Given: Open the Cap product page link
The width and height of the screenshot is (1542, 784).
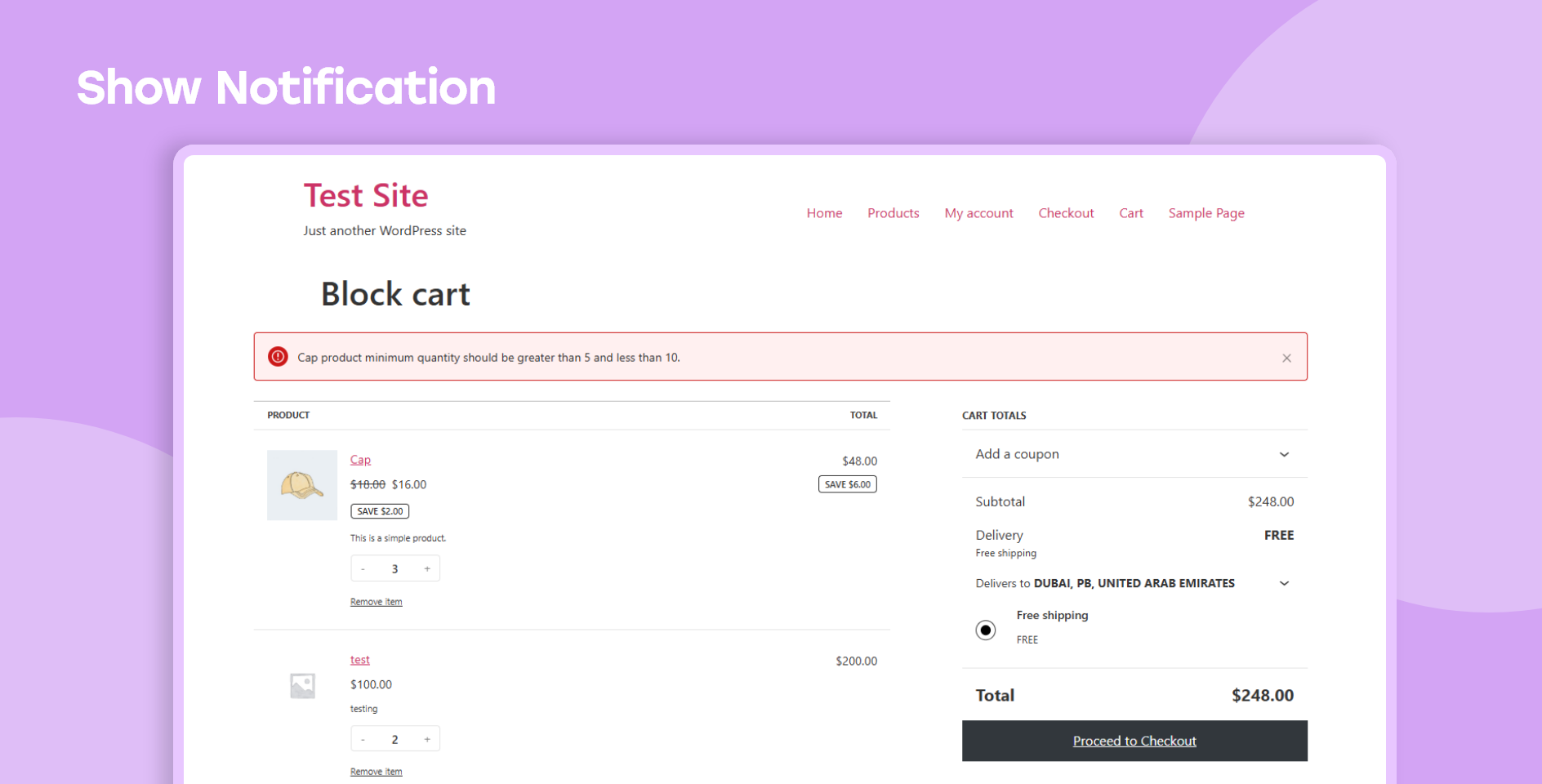Looking at the screenshot, I should (x=359, y=459).
